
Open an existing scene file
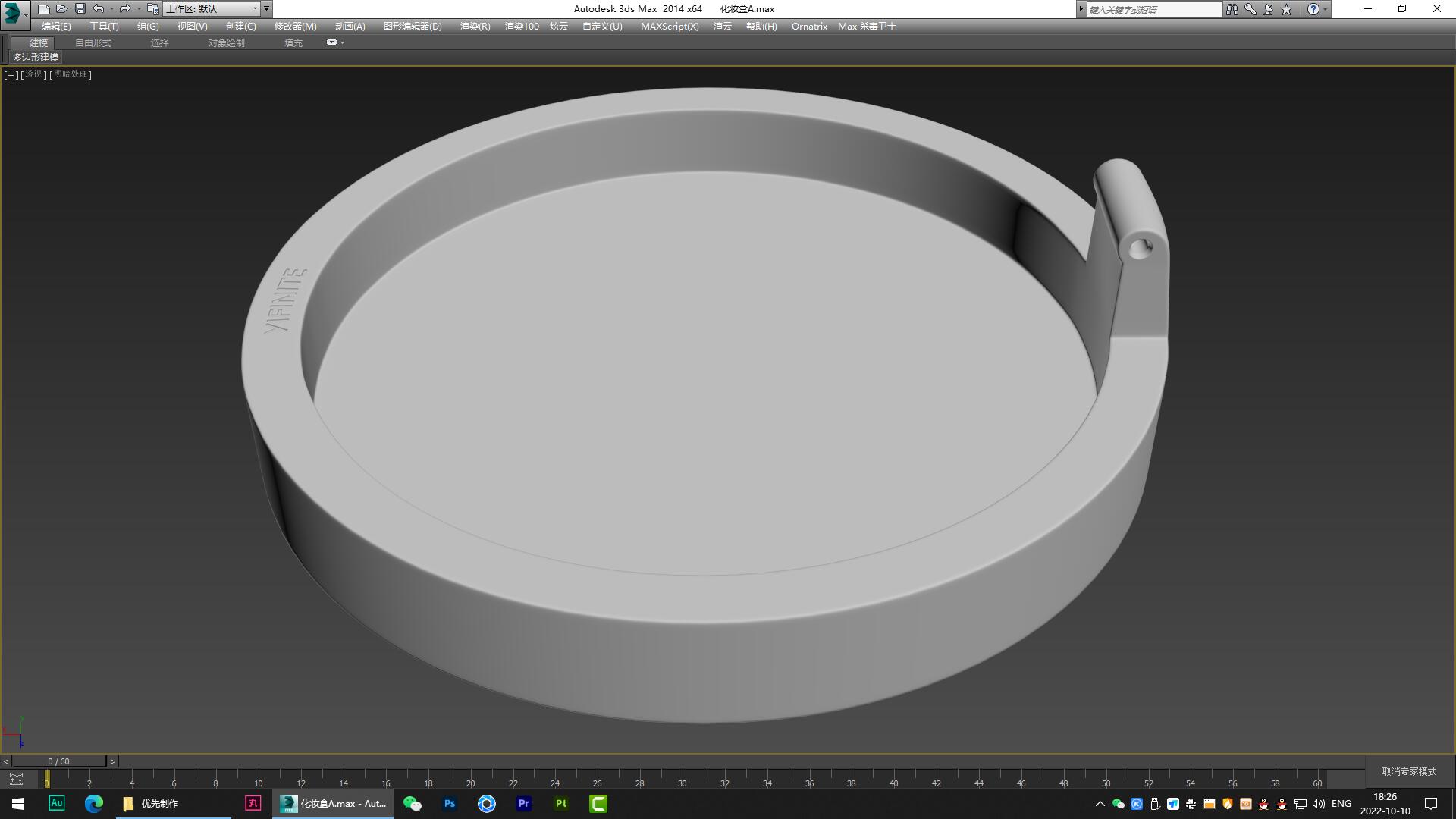(x=61, y=8)
